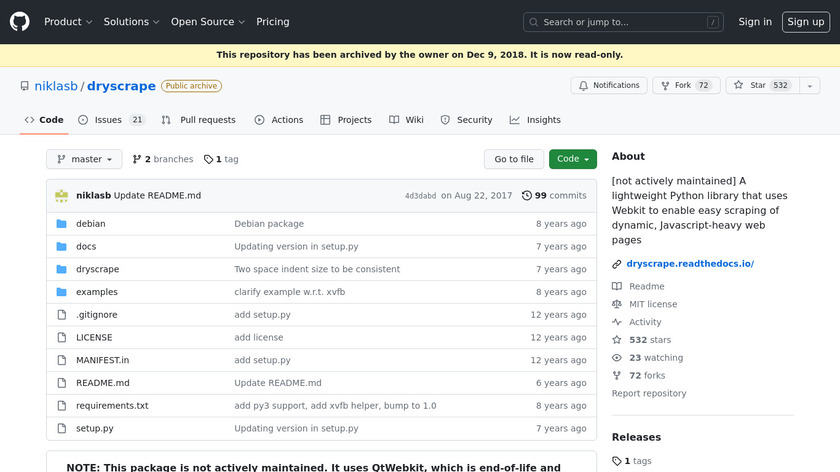The width and height of the screenshot is (840, 472).
Task: Click the GitHub logo icon
Action: point(20,21)
